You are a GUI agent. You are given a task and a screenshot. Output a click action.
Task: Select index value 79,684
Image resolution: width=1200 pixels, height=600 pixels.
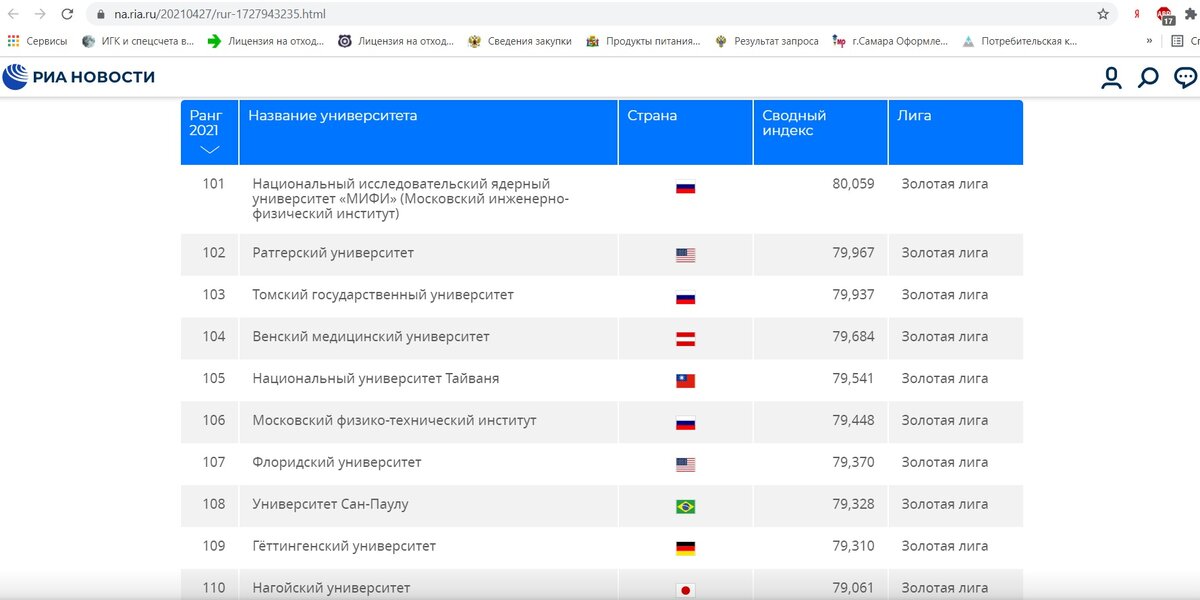pos(853,337)
